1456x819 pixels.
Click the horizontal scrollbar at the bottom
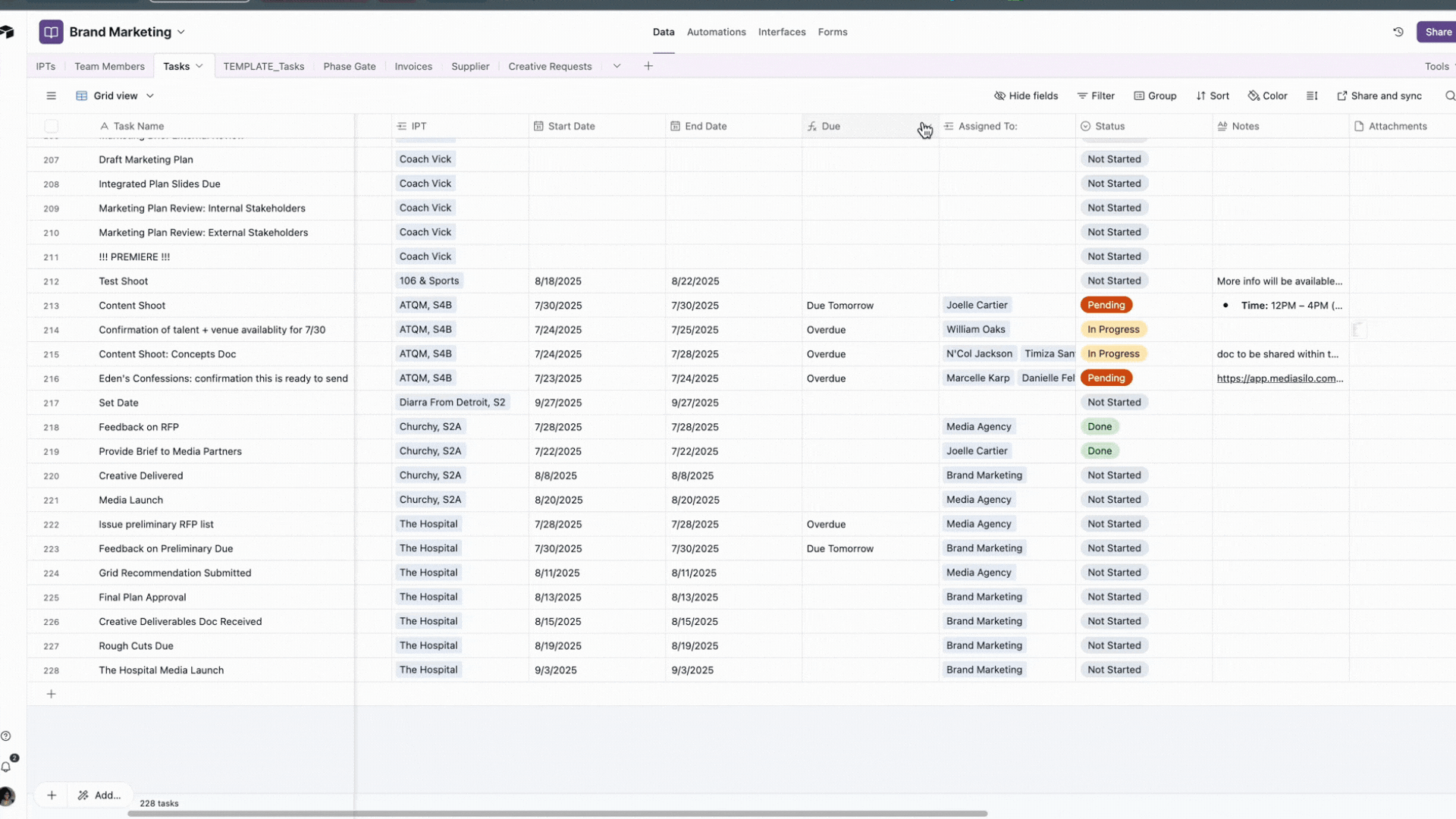(557, 813)
